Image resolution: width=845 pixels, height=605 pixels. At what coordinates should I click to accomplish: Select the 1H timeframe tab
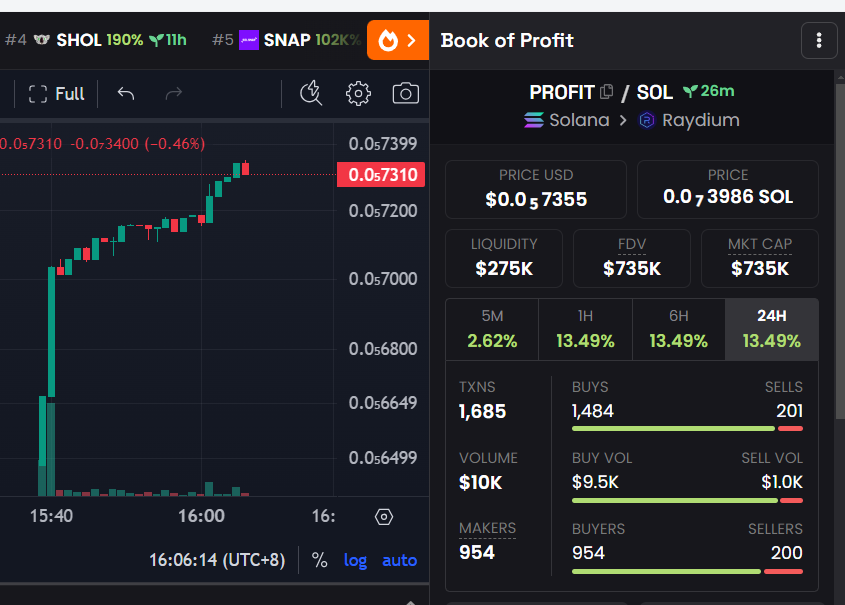pos(585,329)
